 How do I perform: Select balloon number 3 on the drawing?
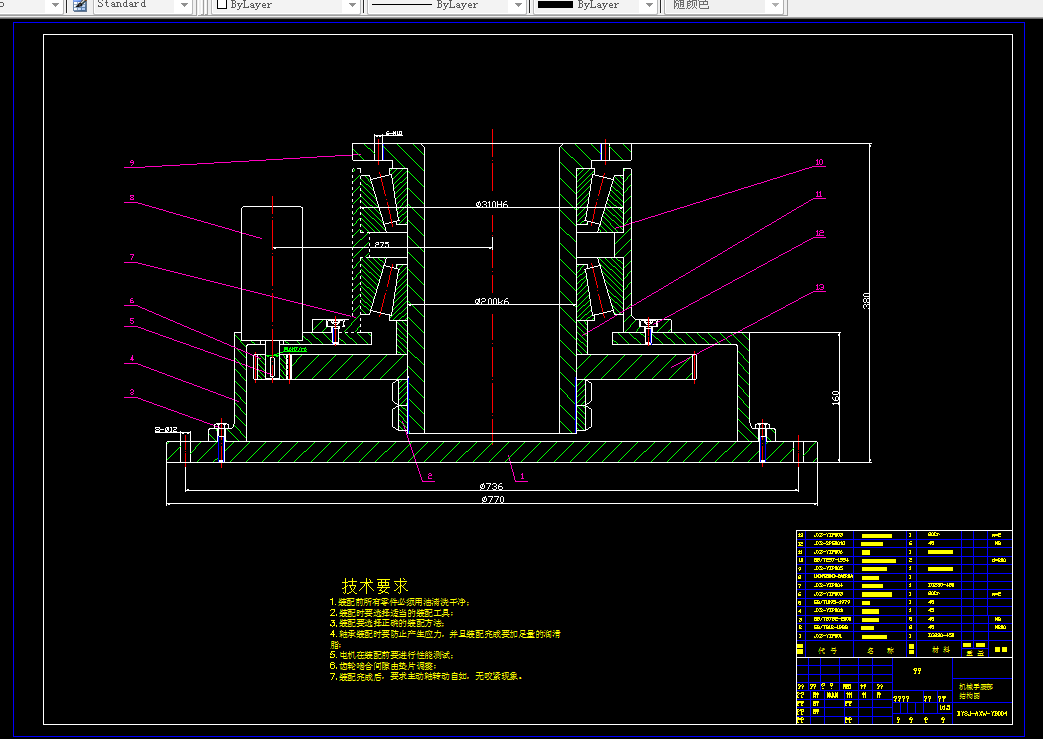(x=132, y=392)
